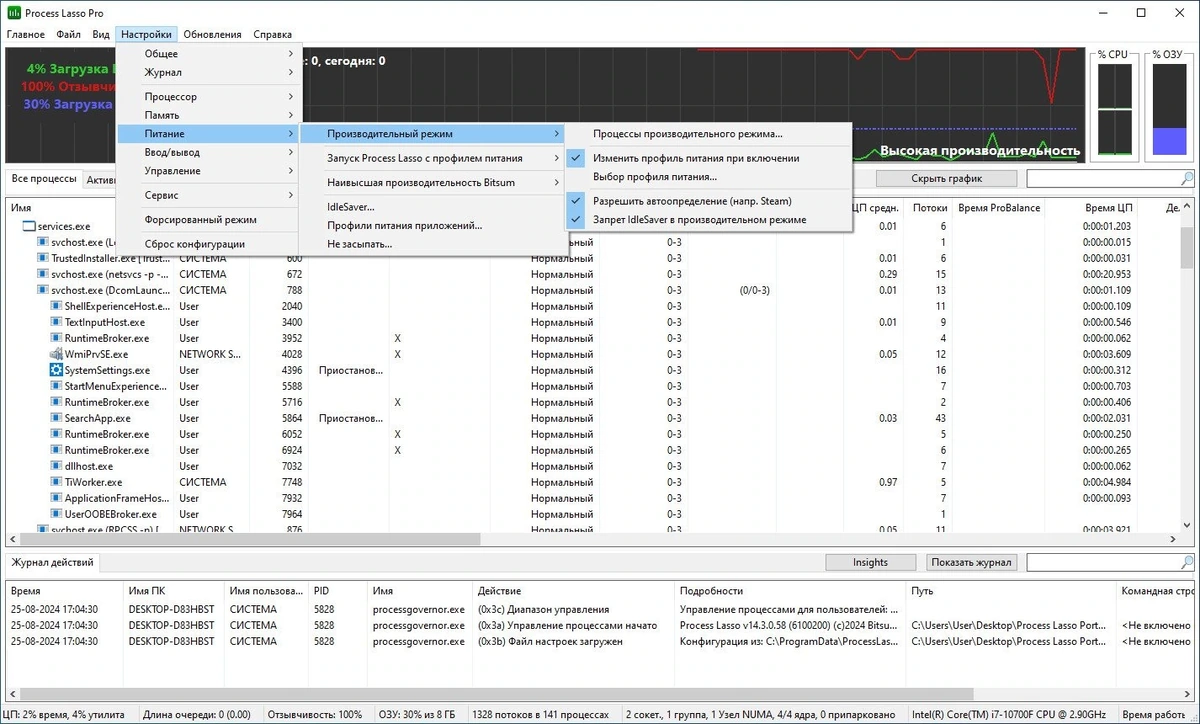
Task: Toggle Запрет IdleSaver в производительном режиме
Action: pos(708,219)
